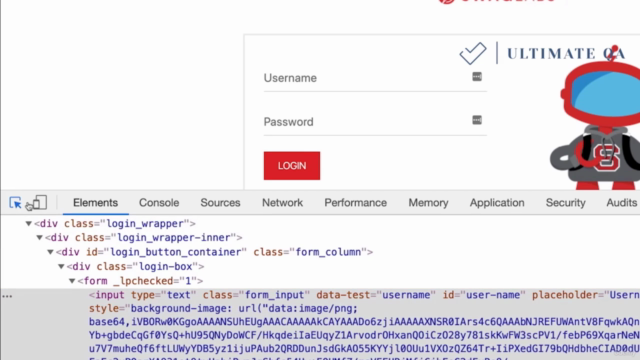Screen dimensions: 640x360
Task: Collapse the login_wrapper-inner div node
Action: [40, 238]
